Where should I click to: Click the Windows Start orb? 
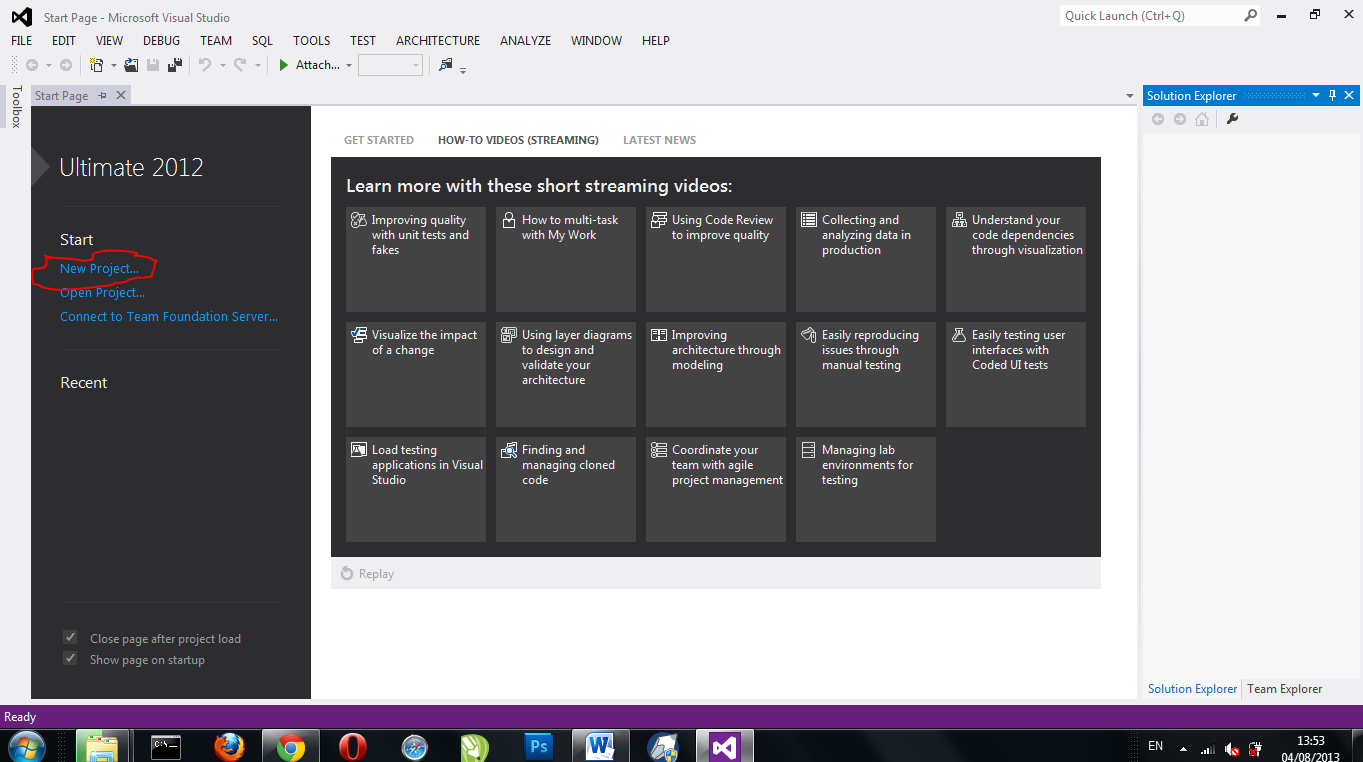(x=26, y=746)
